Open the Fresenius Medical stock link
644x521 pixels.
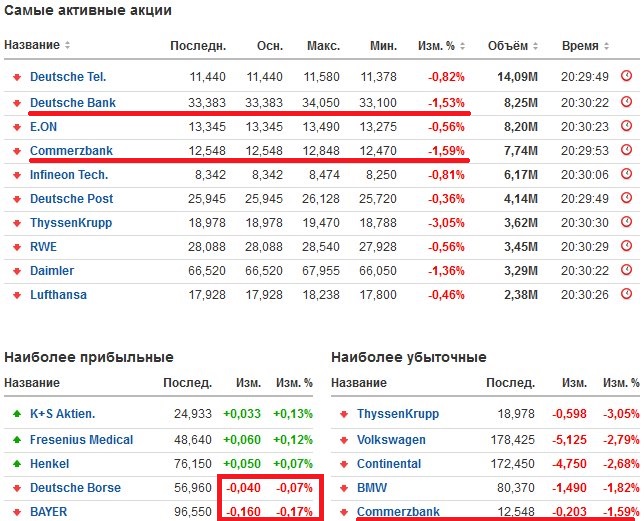point(83,439)
